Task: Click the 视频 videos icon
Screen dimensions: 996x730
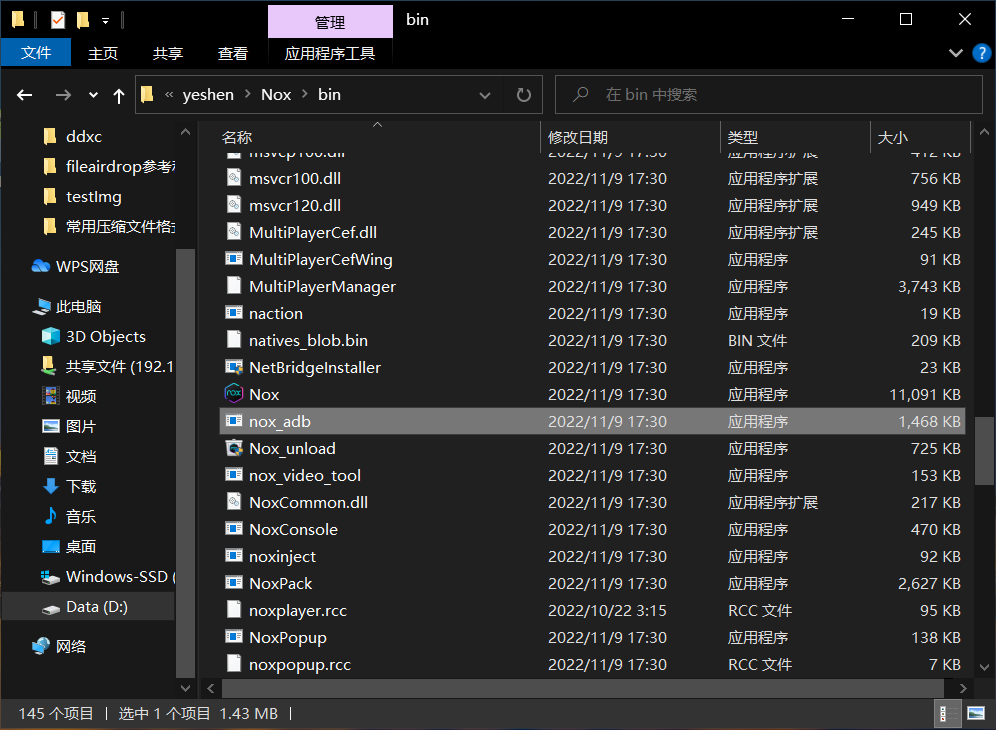Action: (50, 396)
